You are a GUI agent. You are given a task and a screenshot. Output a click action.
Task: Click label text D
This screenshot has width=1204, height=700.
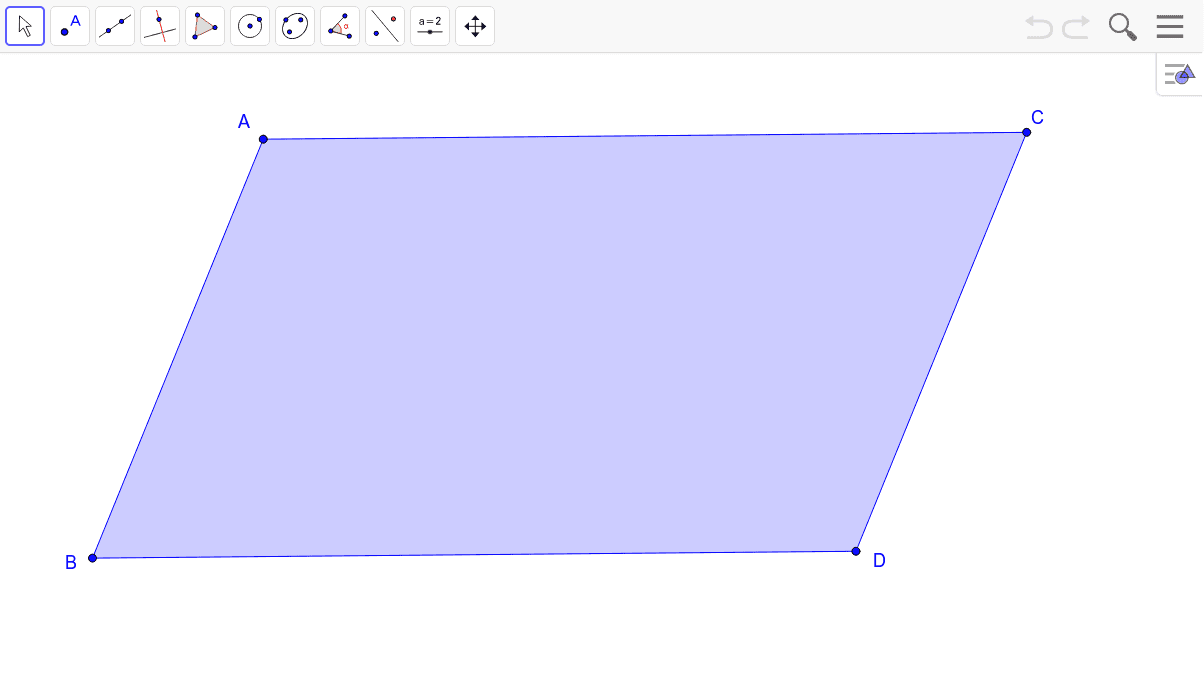pyautogui.click(x=879, y=561)
